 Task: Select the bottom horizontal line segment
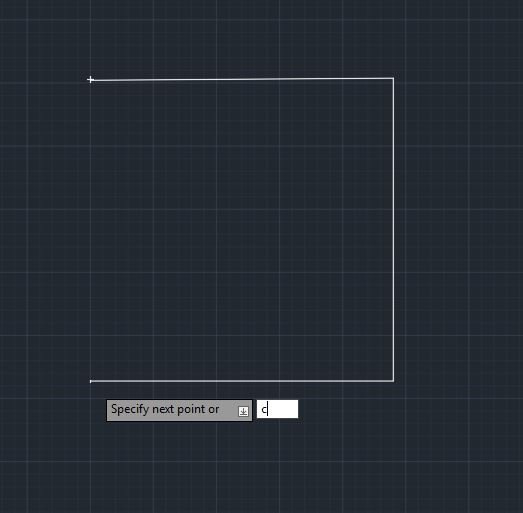tap(242, 381)
